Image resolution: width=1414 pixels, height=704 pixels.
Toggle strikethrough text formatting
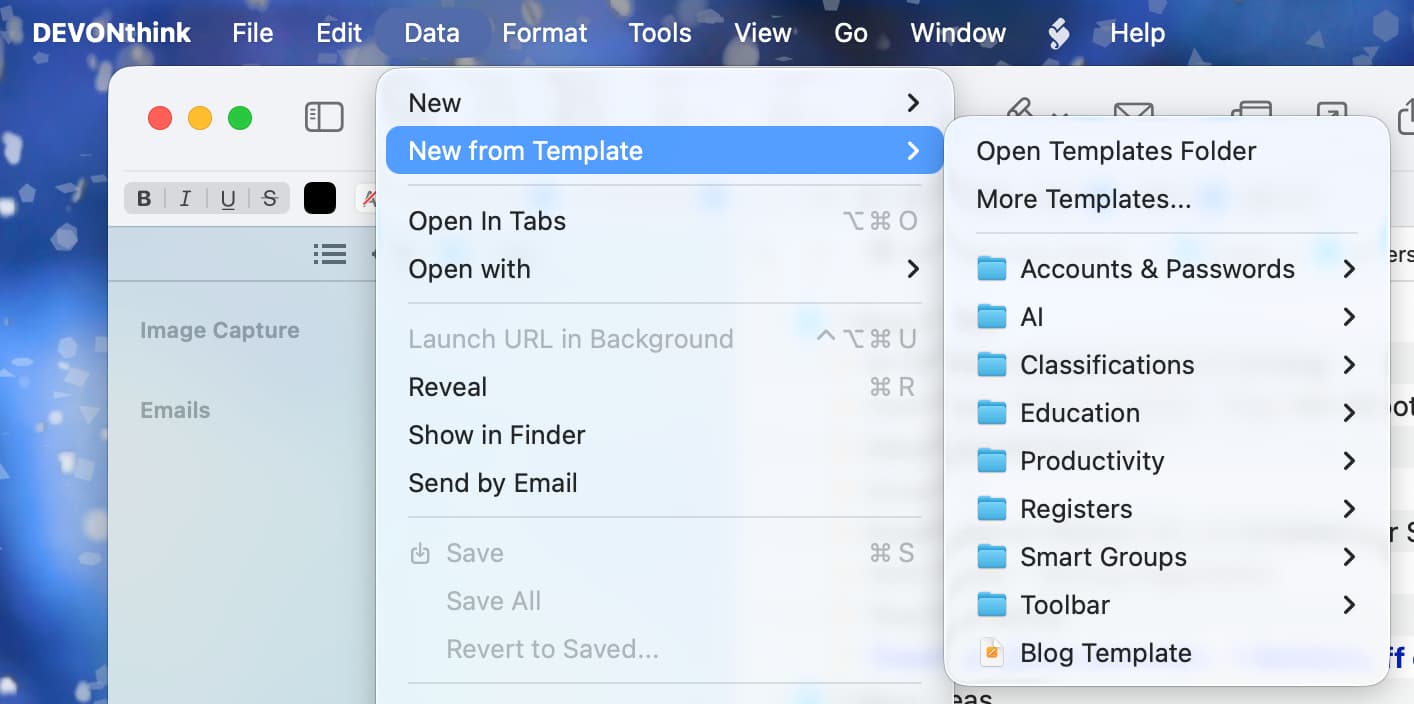pos(269,198)
